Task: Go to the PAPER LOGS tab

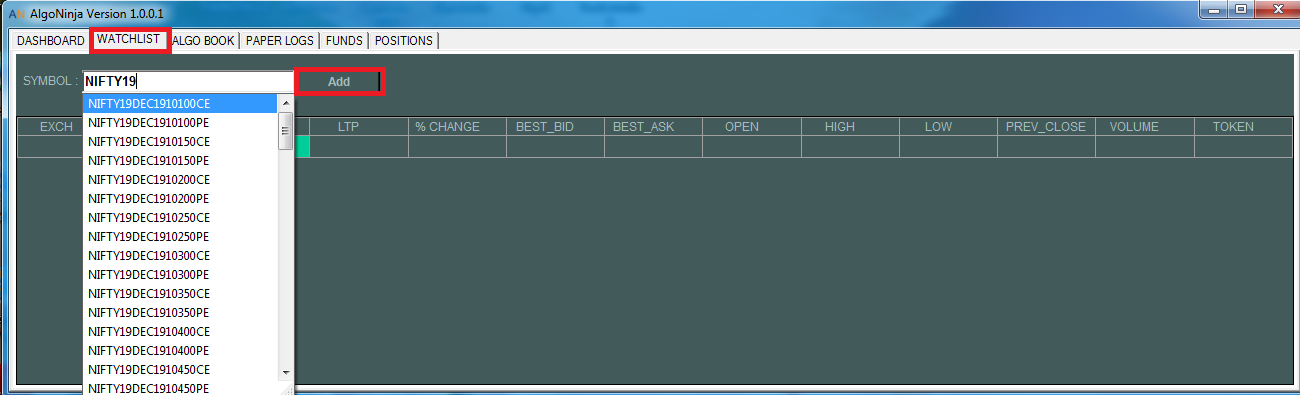Action: 280,41
